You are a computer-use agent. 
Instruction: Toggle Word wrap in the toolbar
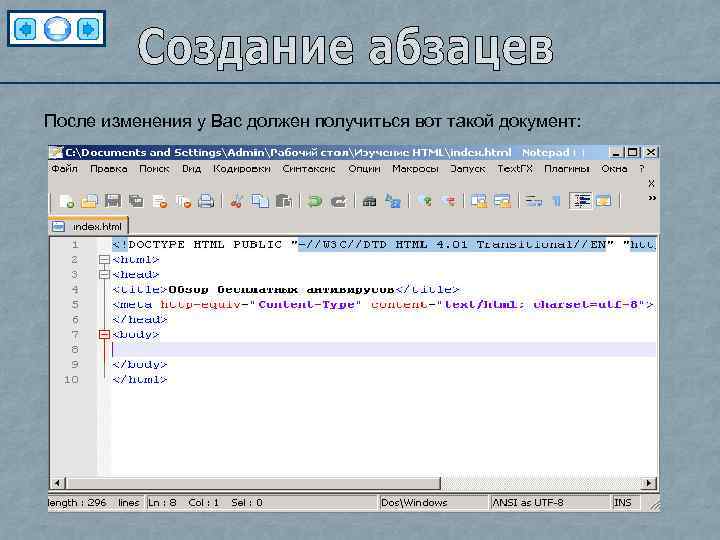coord(534,201)
